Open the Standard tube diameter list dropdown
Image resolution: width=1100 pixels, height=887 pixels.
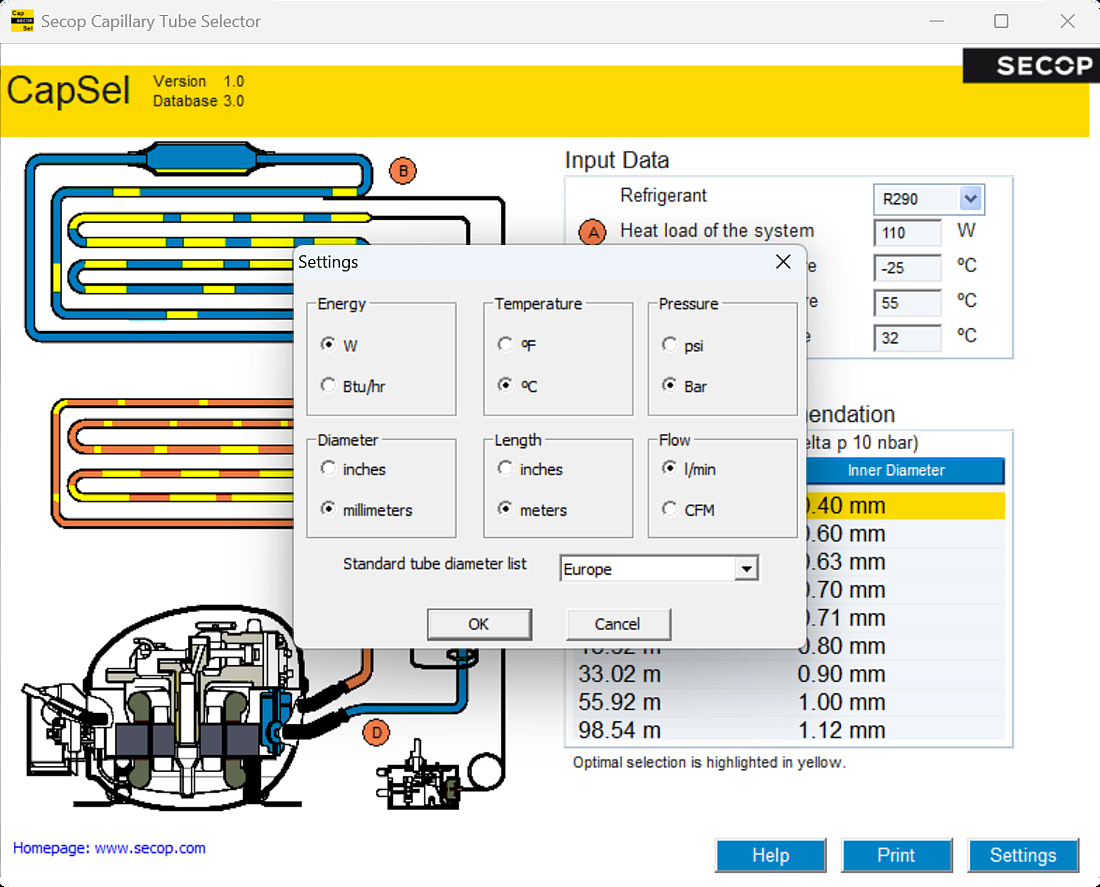coord(746,568)
